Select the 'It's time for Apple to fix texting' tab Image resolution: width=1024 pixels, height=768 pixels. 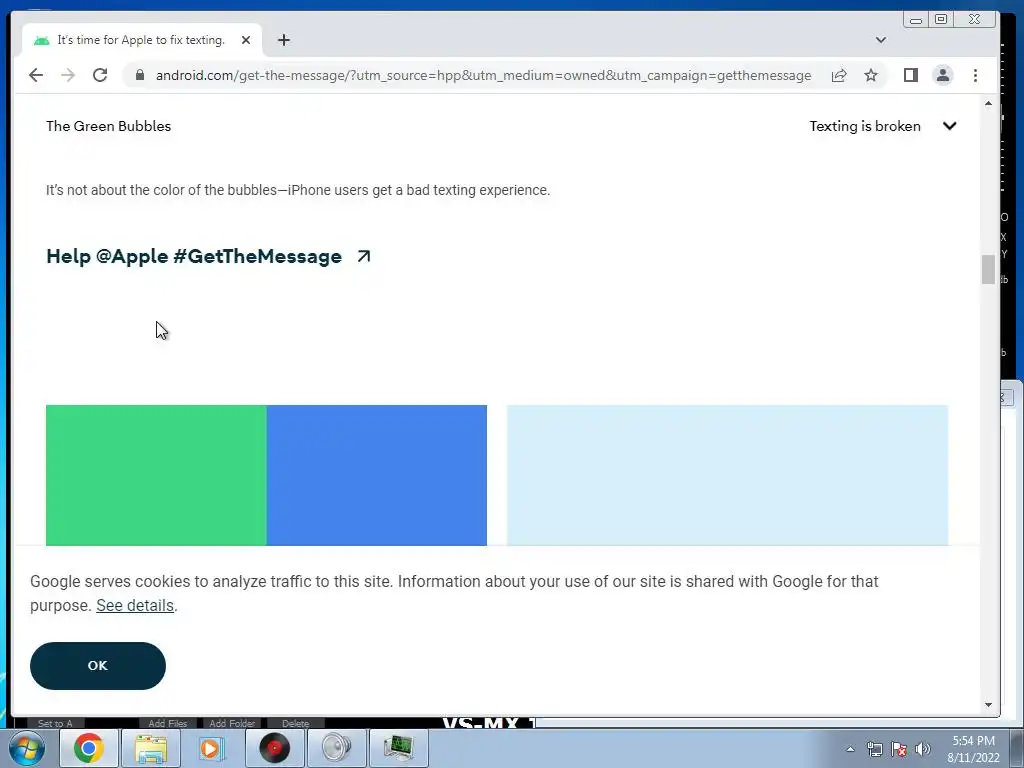[x=142, y=40]
